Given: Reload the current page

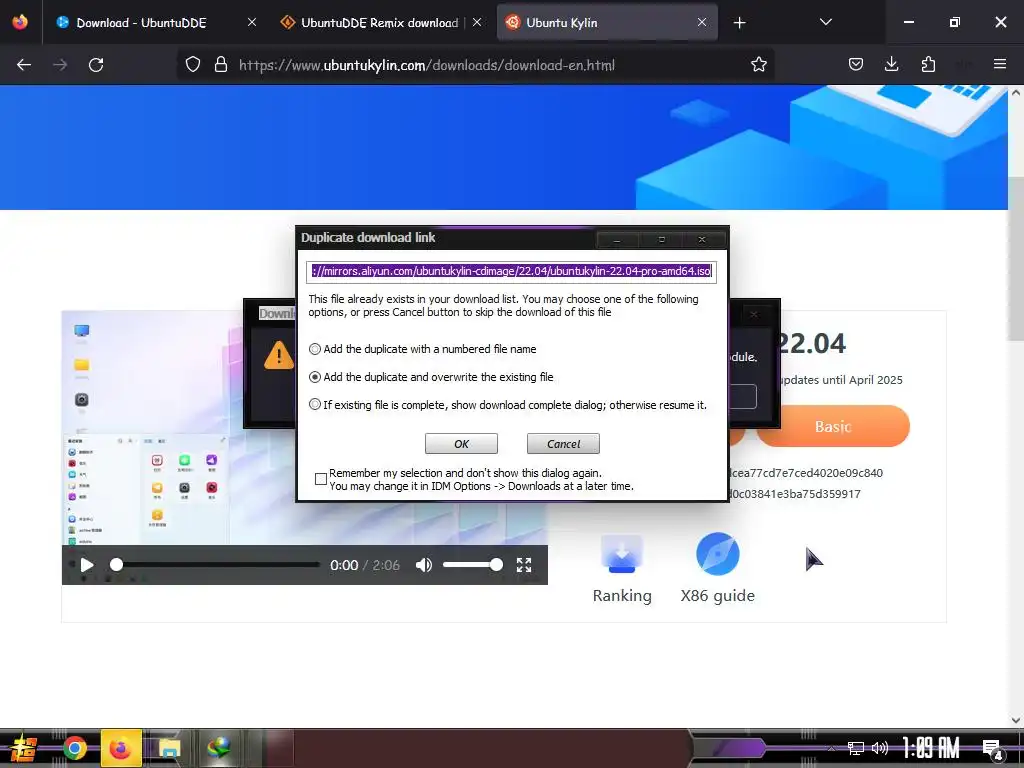Looking at the screenshot, I should [96, 65].
